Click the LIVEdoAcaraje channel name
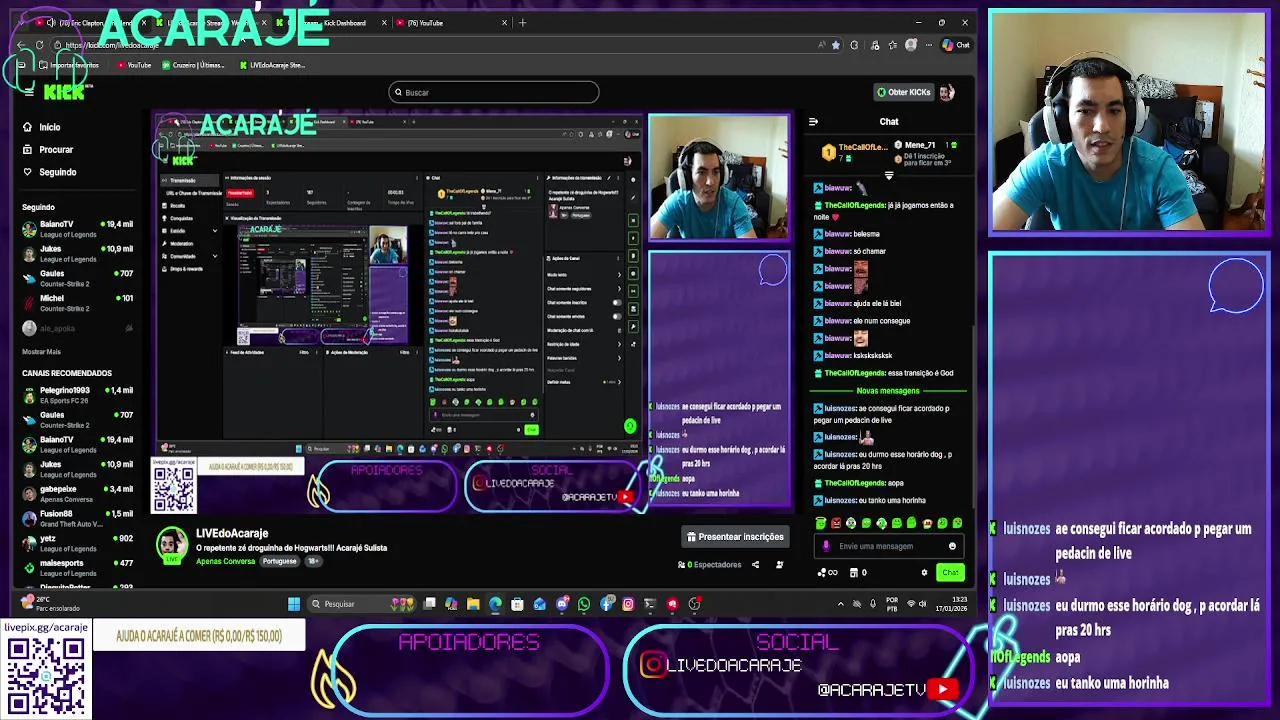The width and height of the screenshot is (1280, 720). (232, 534)
